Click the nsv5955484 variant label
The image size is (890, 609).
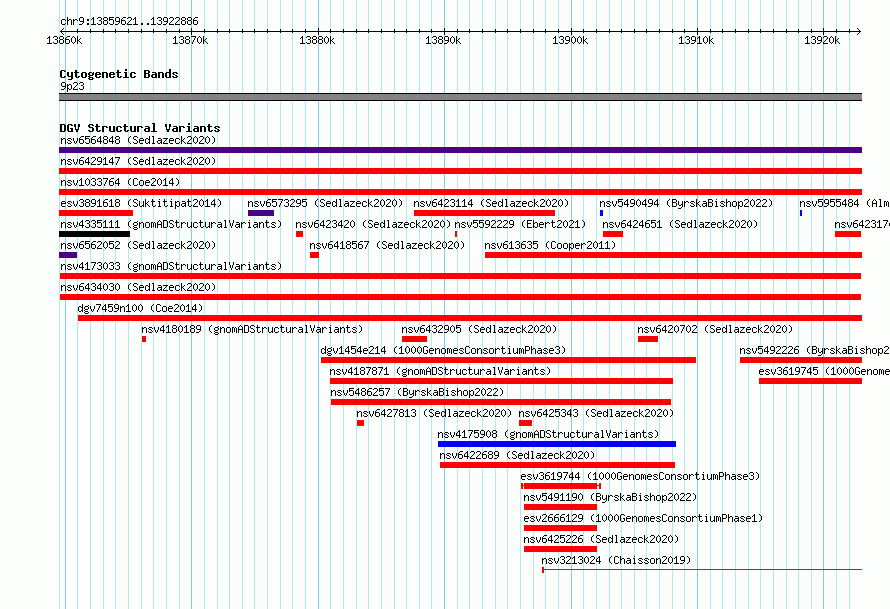coord(844,203)
